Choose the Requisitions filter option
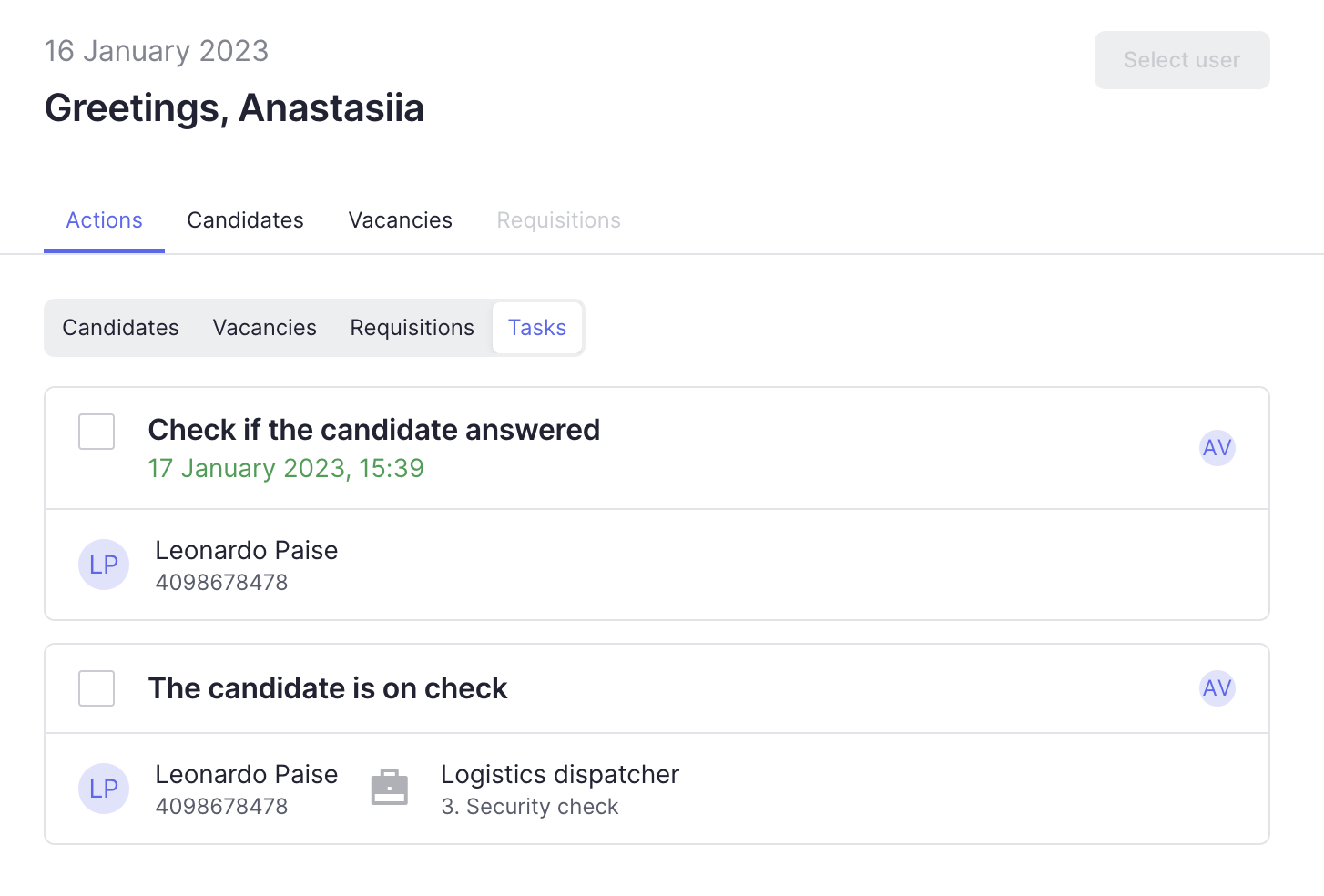 click(x=412, y=328)
